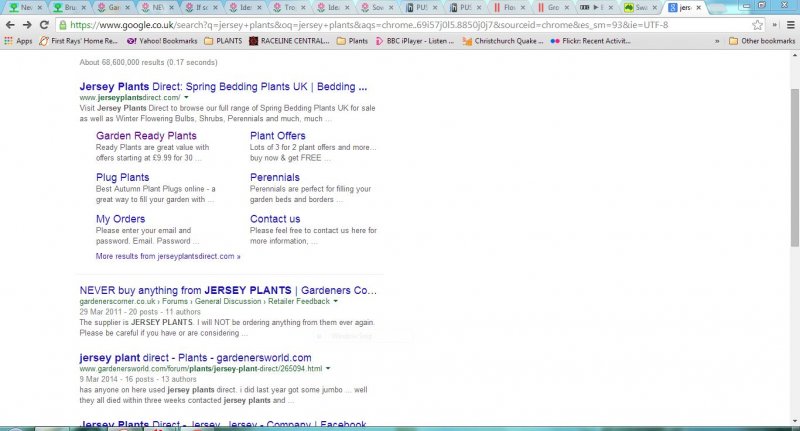The height and width of the screenshot is (431, 800).
Task: Open the Garden Ready Plants sitelink
Action: tap(146, 135)
